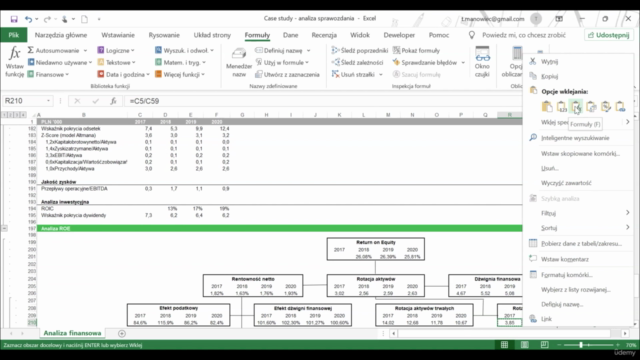Choose Usuń... in context menu
The height and width of the screenshot is (360, 640).
pos(550,168)
